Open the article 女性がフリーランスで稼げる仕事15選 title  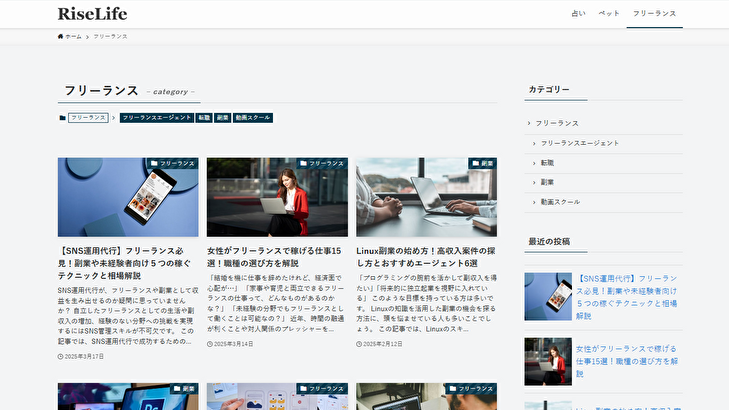275,257
